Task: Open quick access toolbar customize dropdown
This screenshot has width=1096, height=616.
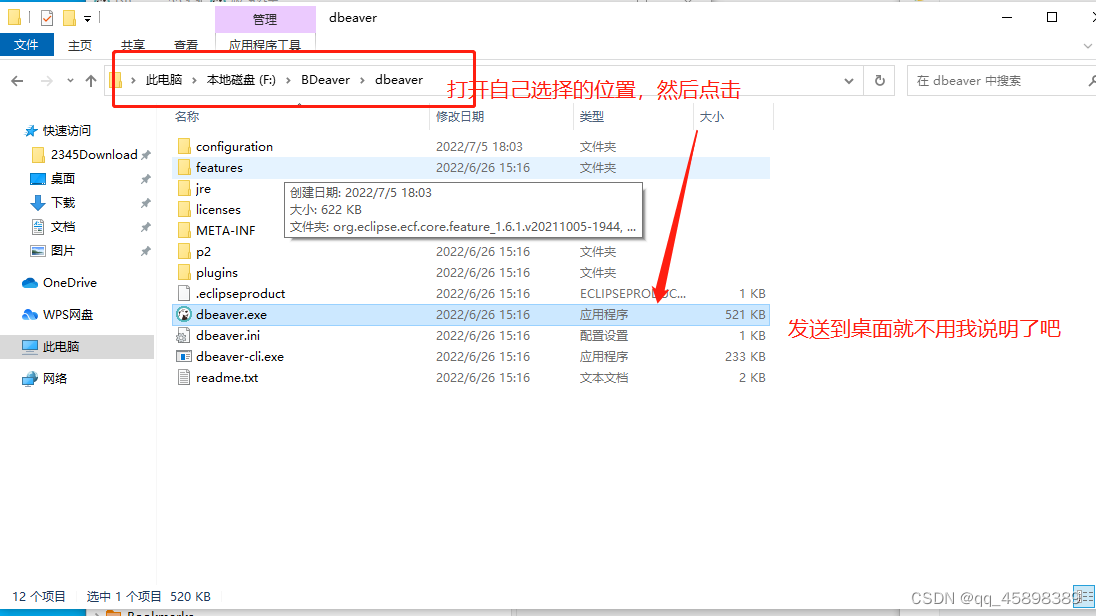Action: pyautogui.click(x=87, y=19)
